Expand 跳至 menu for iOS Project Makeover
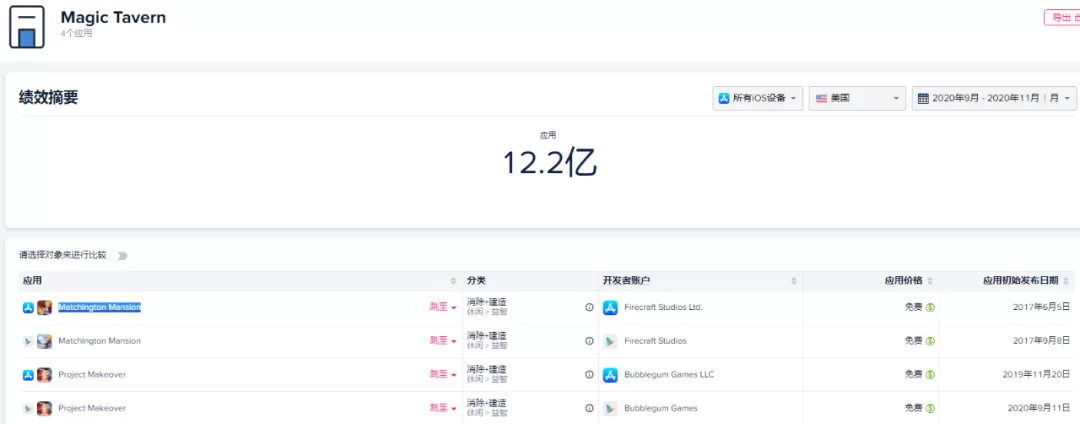1080x424 pixels. [x=444, y=375]
